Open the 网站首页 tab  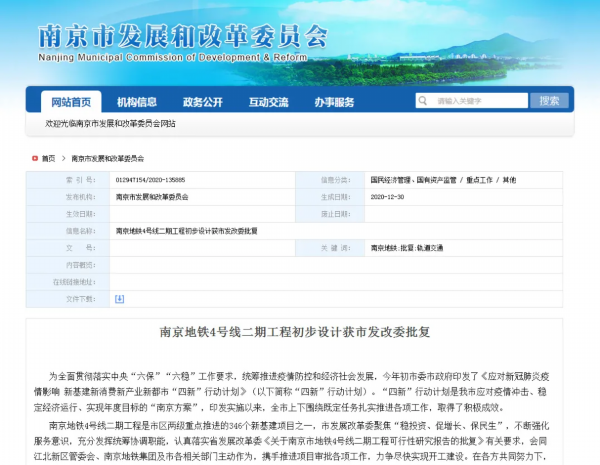point(71,102)
